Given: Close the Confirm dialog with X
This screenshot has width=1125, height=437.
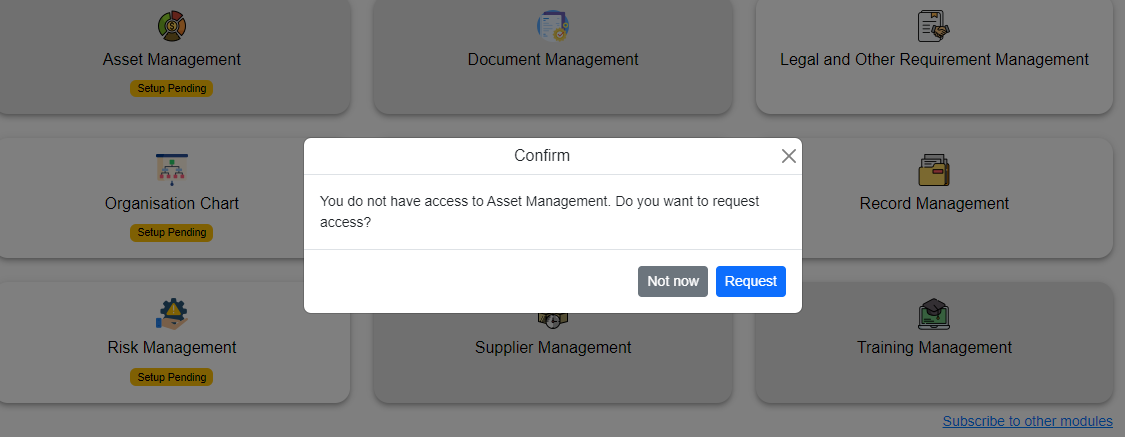Looking at the screenshot, I should coord(788,156).
